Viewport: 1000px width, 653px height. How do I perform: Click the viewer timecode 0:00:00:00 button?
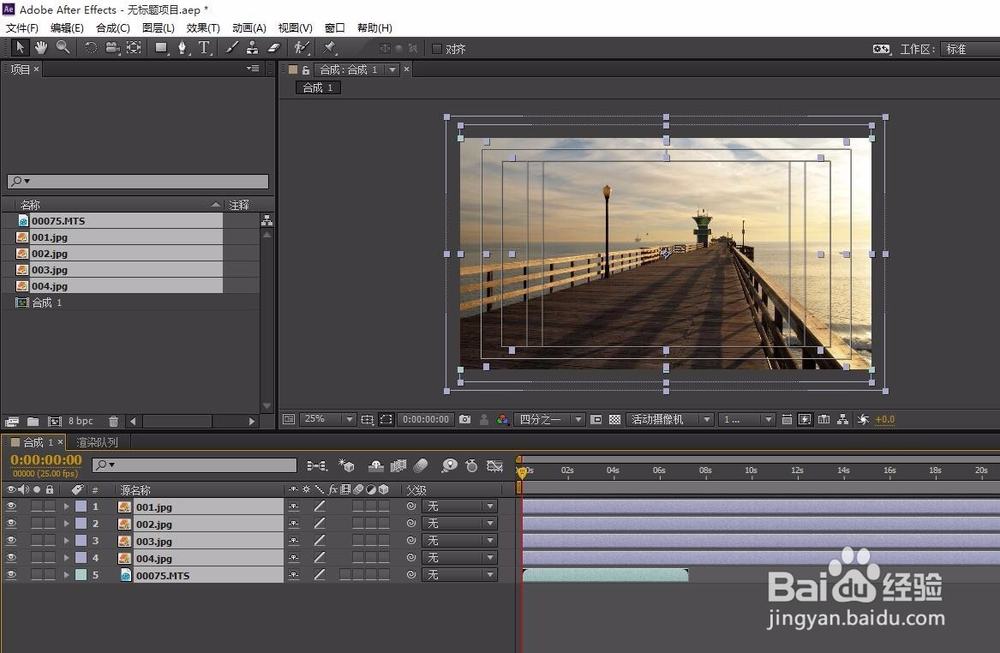[x=426, y=419]
